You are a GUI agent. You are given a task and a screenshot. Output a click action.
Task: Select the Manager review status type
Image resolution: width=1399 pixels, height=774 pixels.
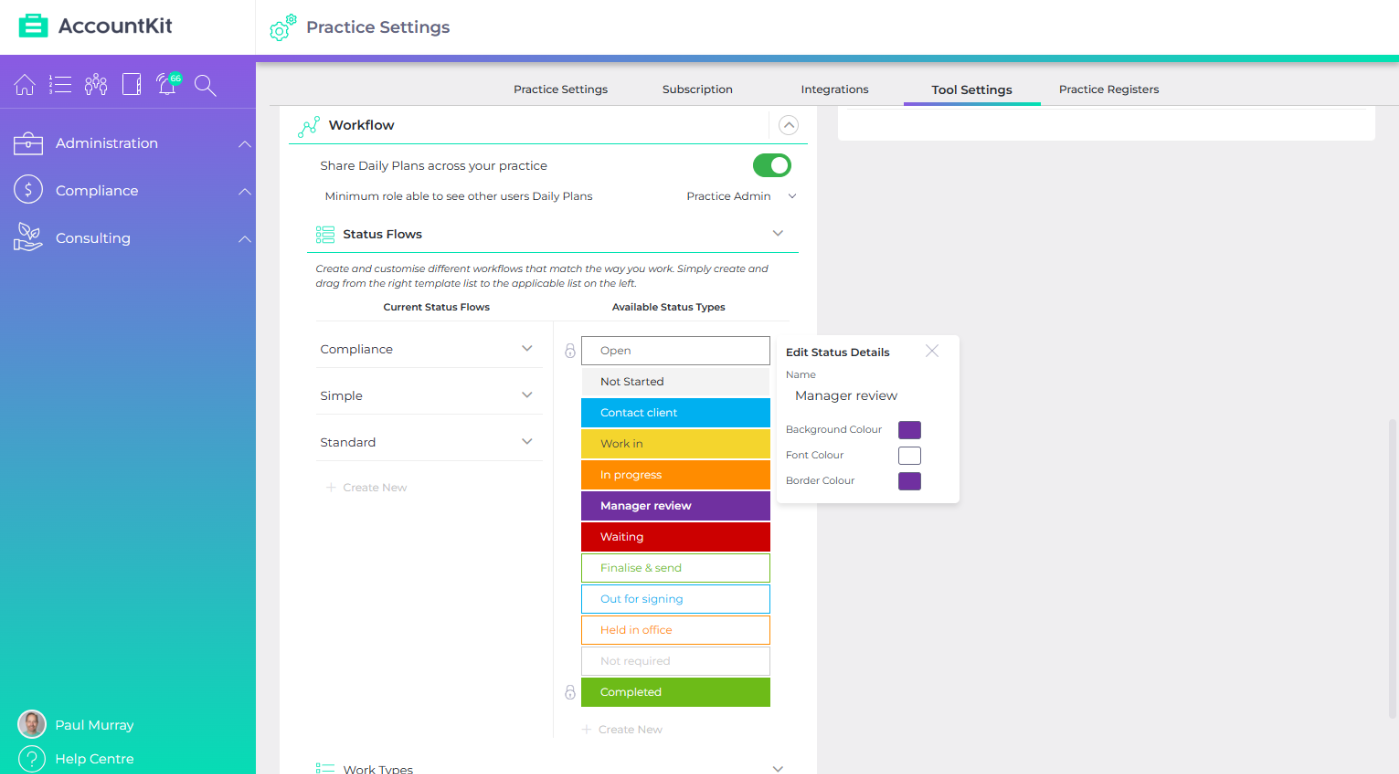(675, 505)
